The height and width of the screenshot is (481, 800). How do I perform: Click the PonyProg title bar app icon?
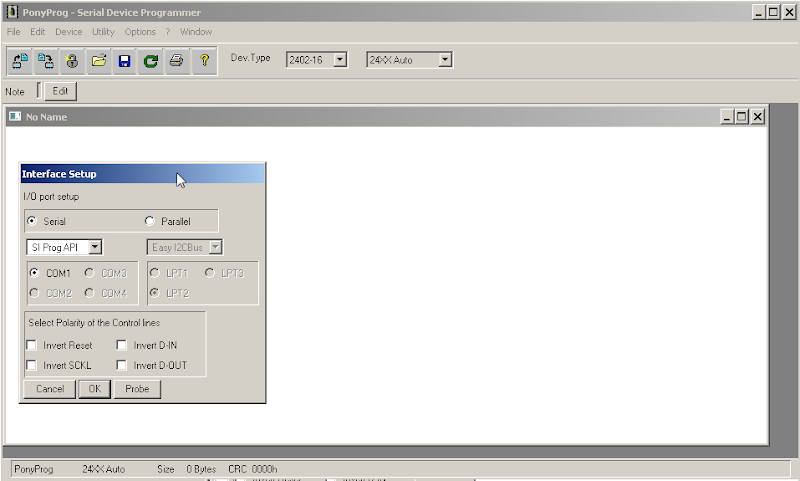[12, 11]
